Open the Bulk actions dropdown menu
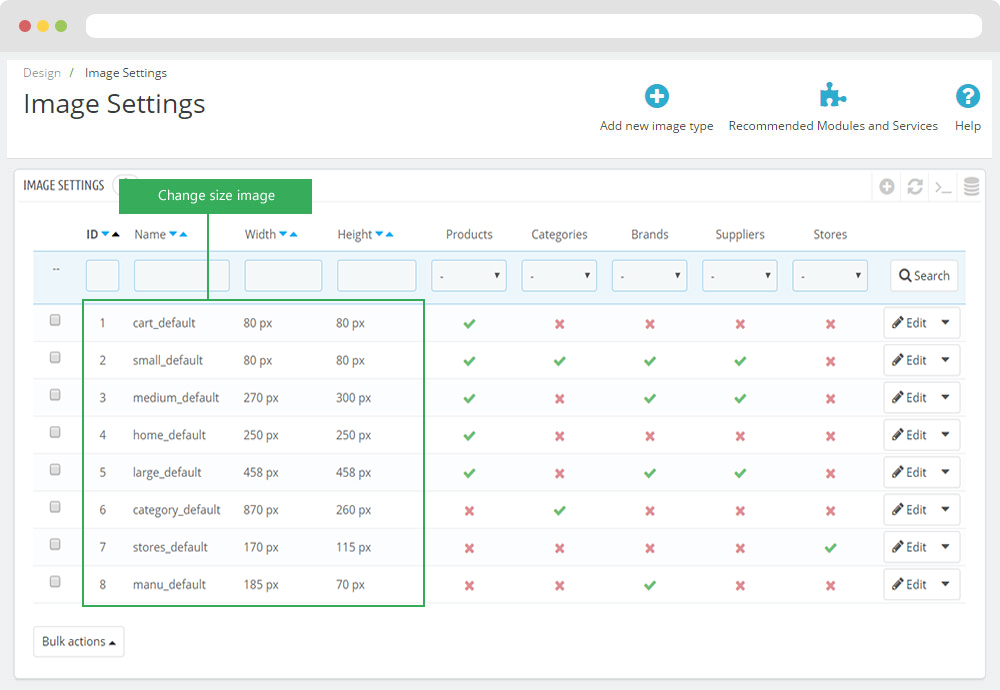 coord(78,642)
